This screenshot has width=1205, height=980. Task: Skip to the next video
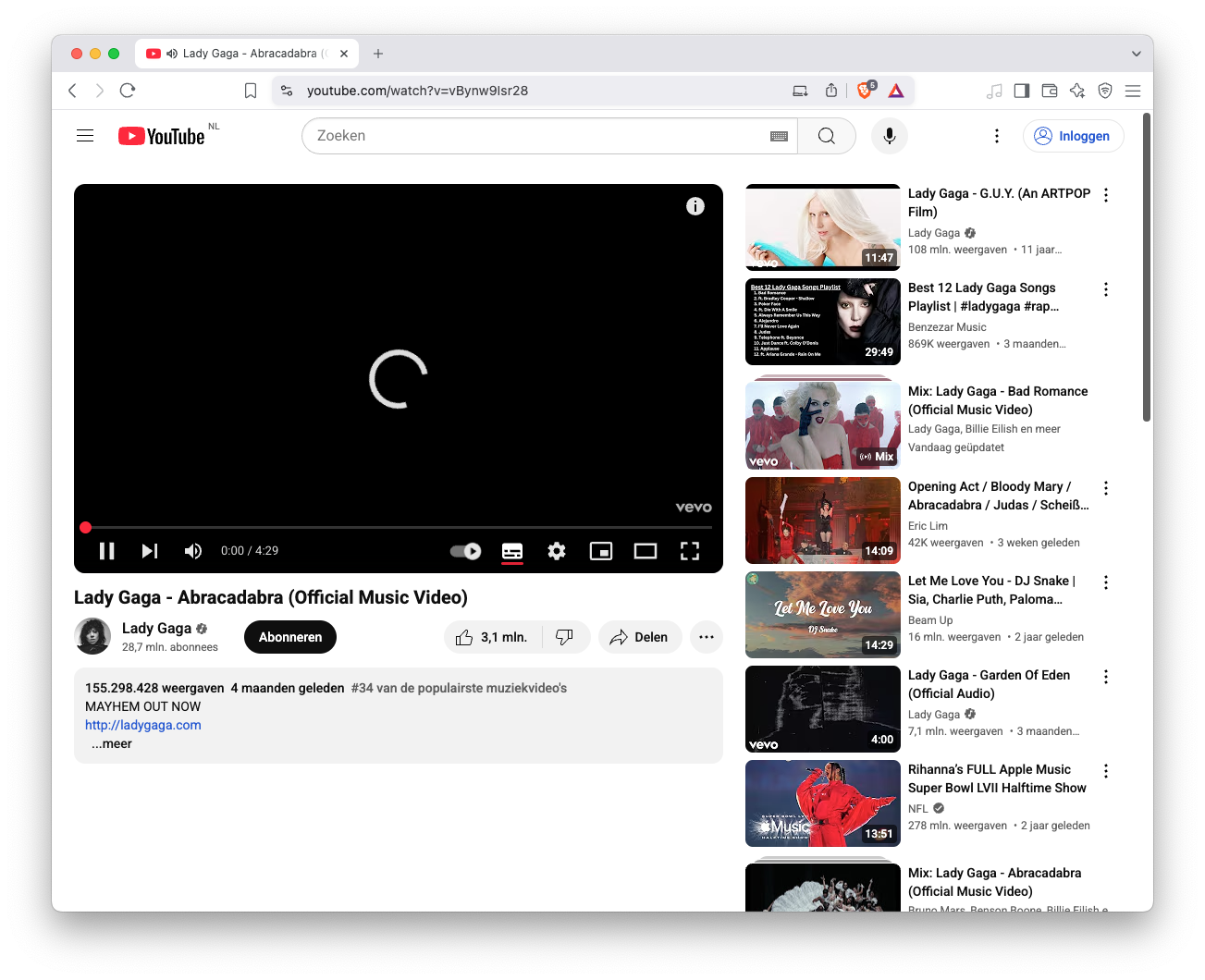pyautogui.click(x=150, y=551)
